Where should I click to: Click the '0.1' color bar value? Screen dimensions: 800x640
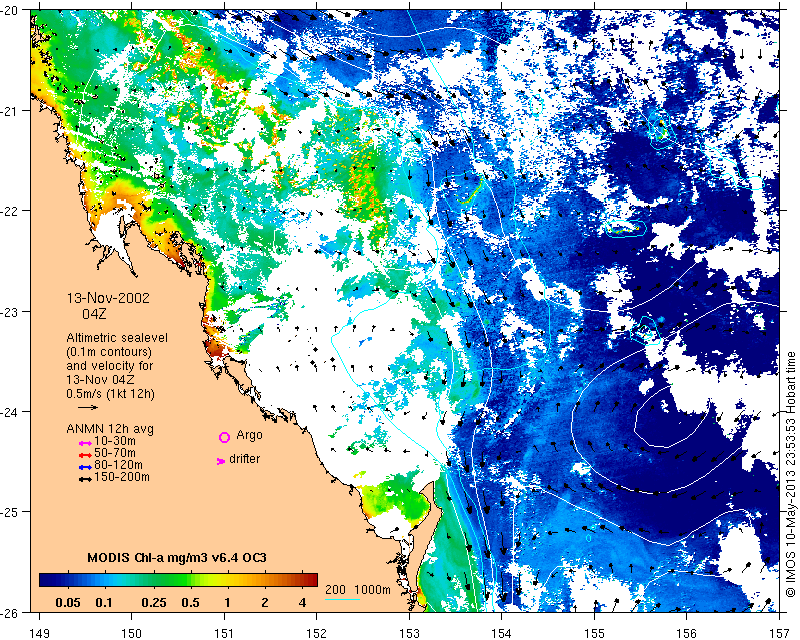104,603
